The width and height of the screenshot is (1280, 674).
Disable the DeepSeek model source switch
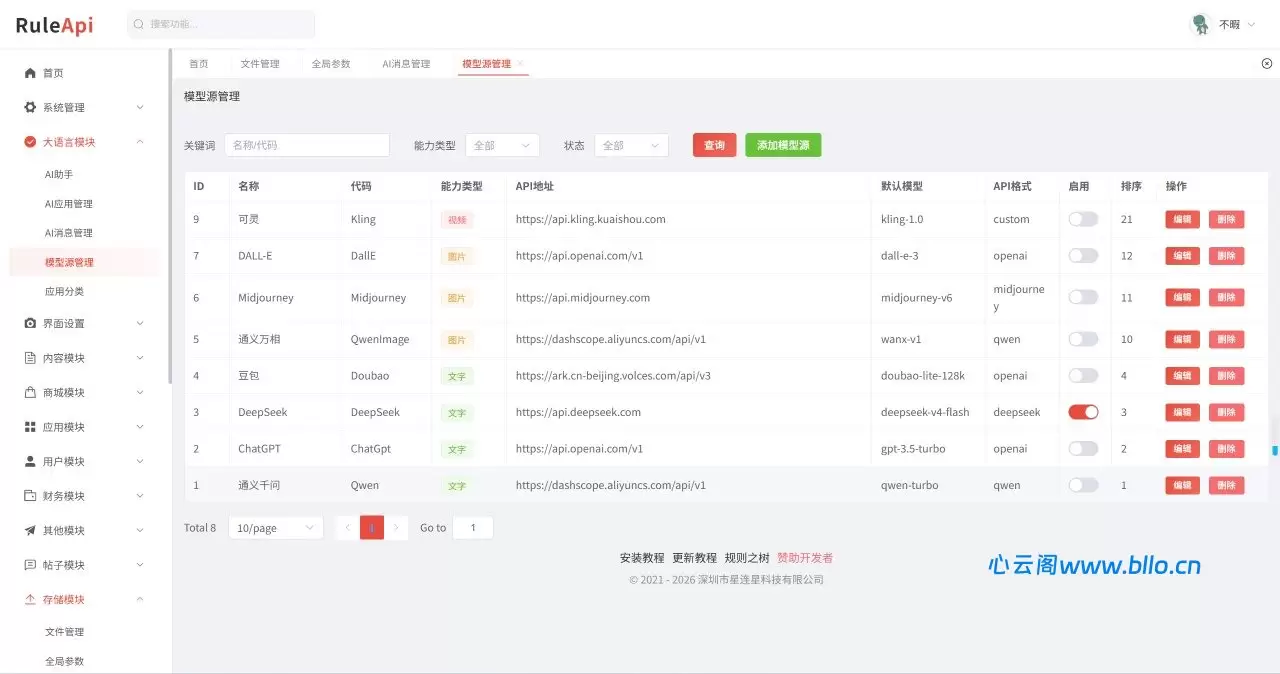1083,412
